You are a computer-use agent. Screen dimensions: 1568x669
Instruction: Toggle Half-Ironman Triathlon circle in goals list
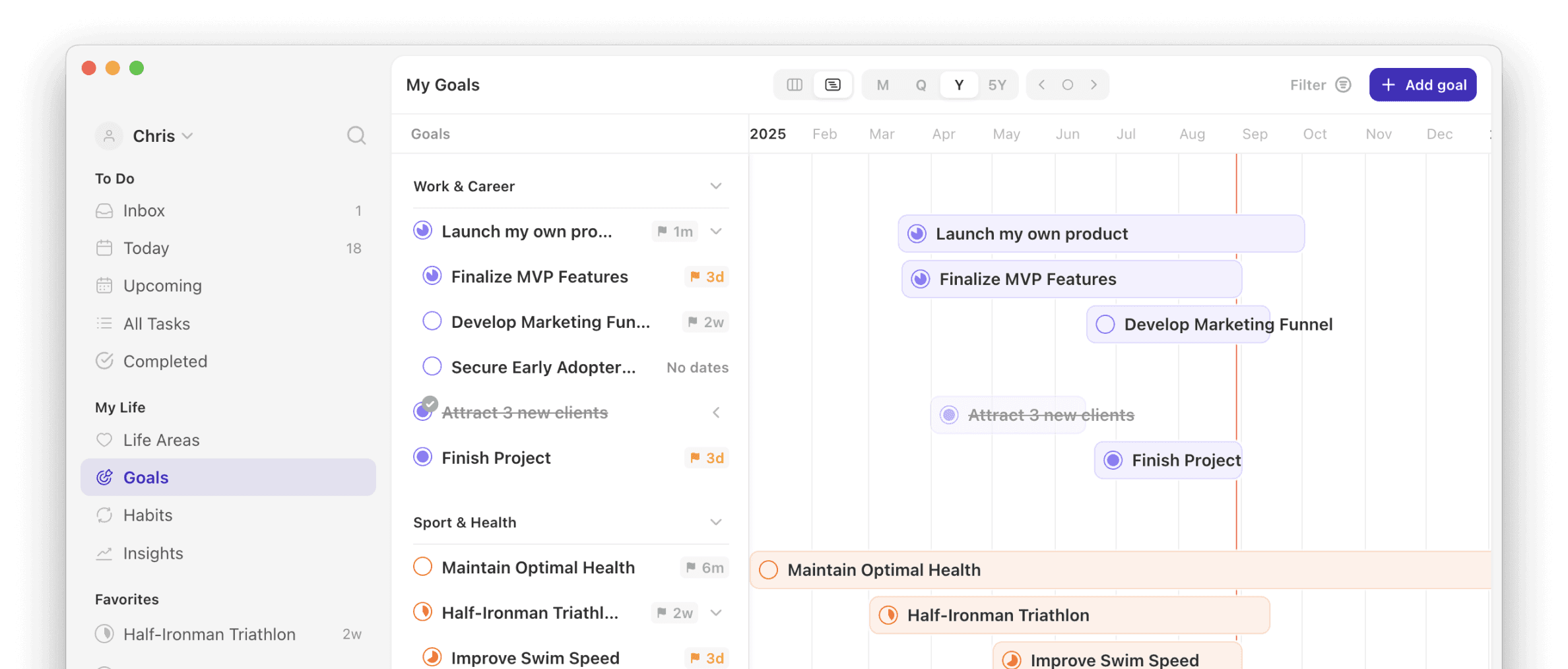pos(422,612)
